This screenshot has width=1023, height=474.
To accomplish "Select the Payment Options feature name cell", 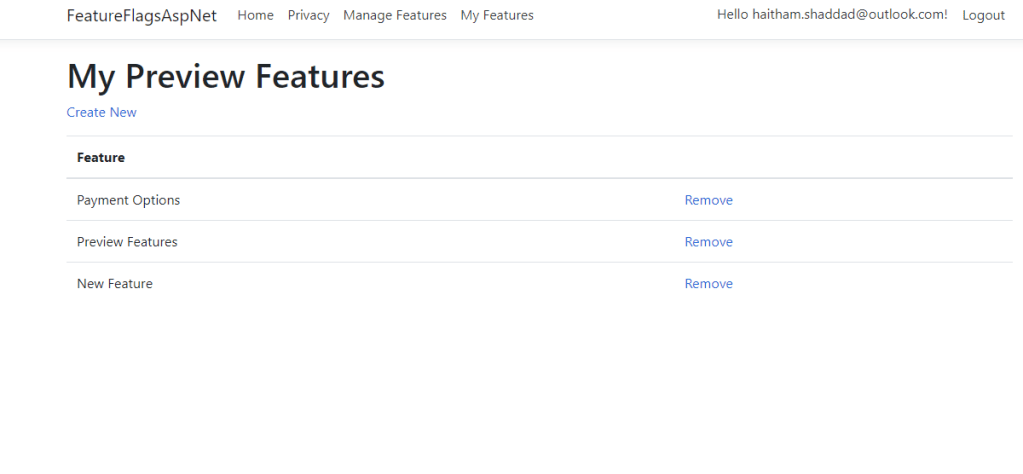I will (128, 200).
